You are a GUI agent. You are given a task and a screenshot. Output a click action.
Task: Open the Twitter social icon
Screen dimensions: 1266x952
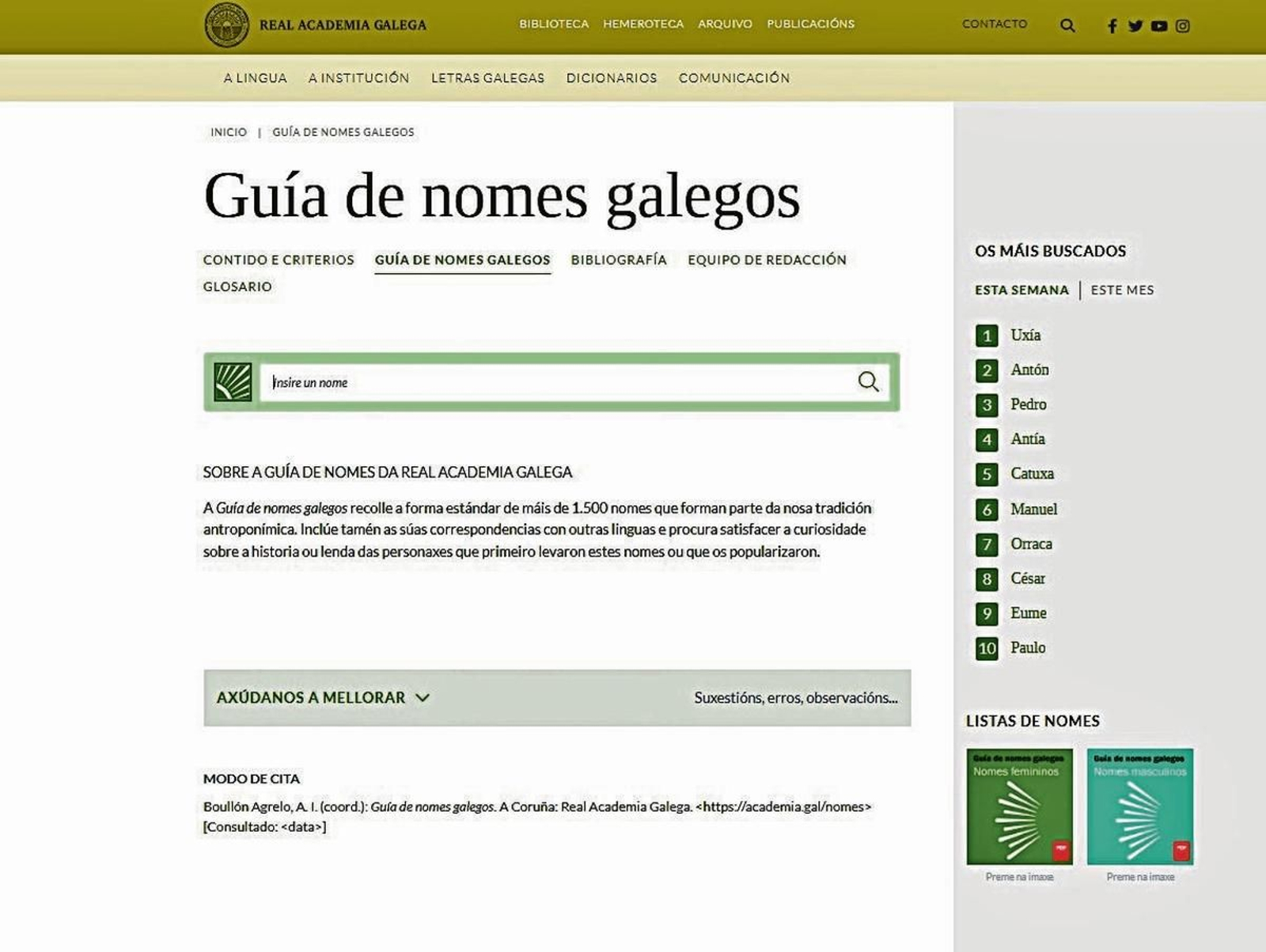(x=1135, y=26)
